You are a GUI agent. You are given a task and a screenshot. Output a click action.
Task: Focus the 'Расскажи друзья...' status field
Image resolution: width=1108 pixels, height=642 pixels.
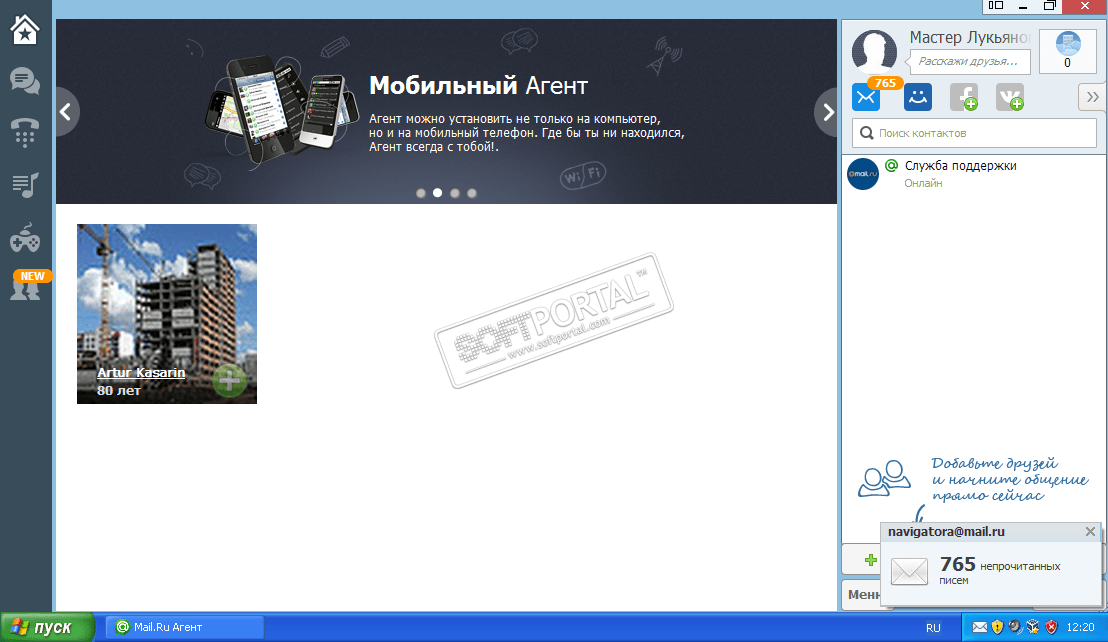(970, 61)
